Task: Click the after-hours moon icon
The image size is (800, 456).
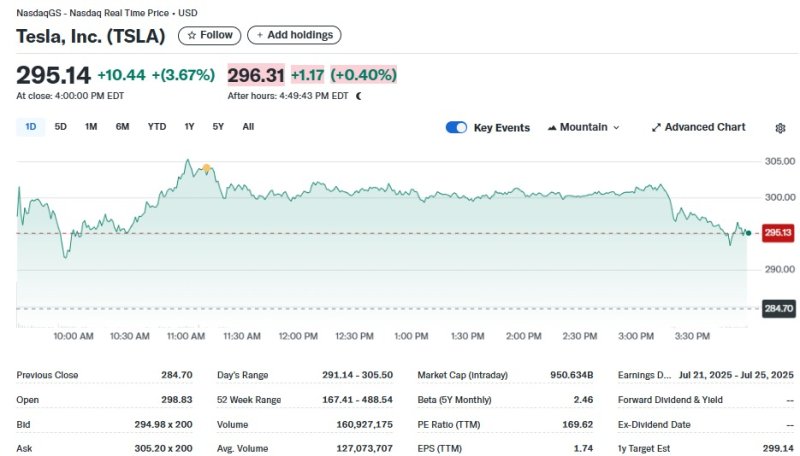Action: (x=359, y=96)
